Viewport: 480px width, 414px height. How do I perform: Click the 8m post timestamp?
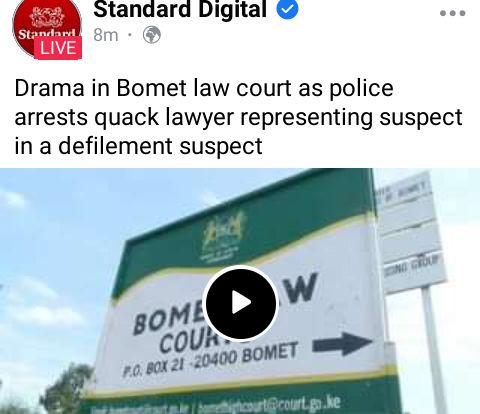tap(106, 35)
